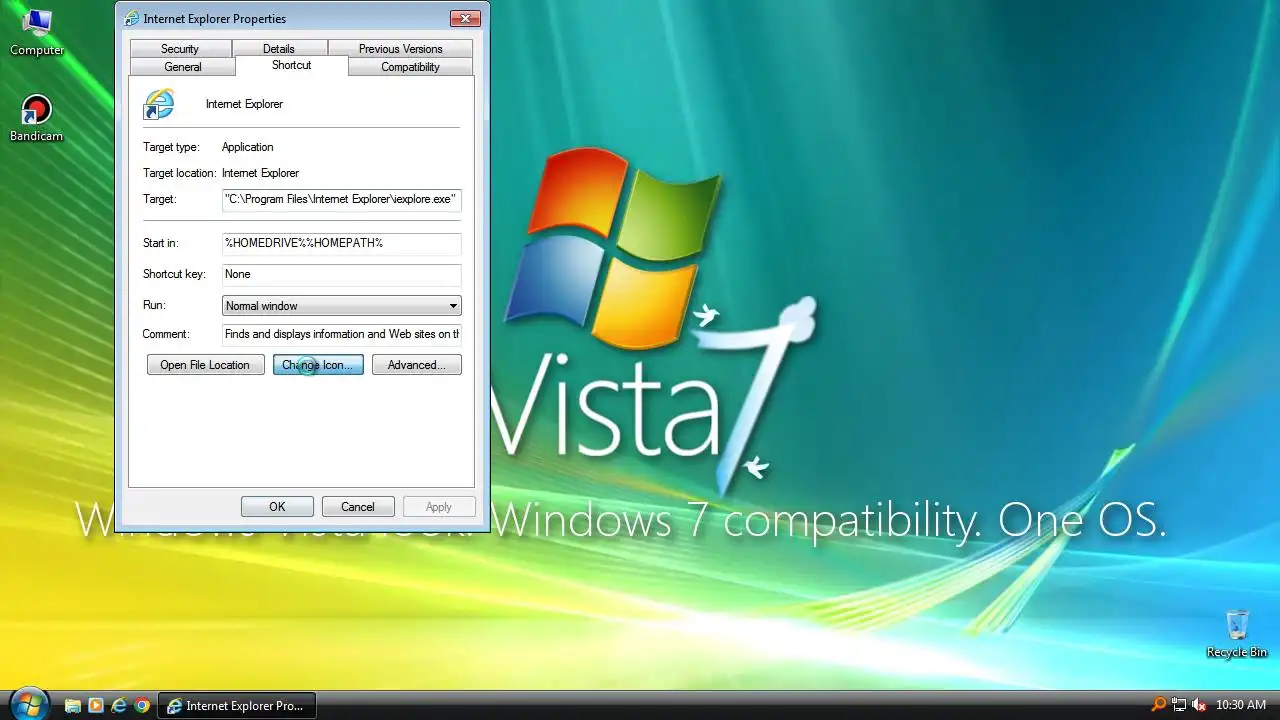Viewport: 1280px width, 720px height.
Task: Click the 'Target type:' label
Action: 171,147
